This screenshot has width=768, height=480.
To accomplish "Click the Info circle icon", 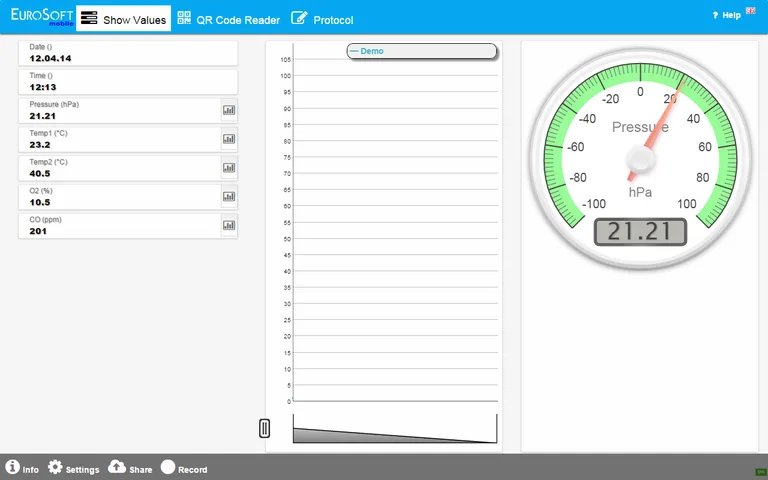I will 12,467.
